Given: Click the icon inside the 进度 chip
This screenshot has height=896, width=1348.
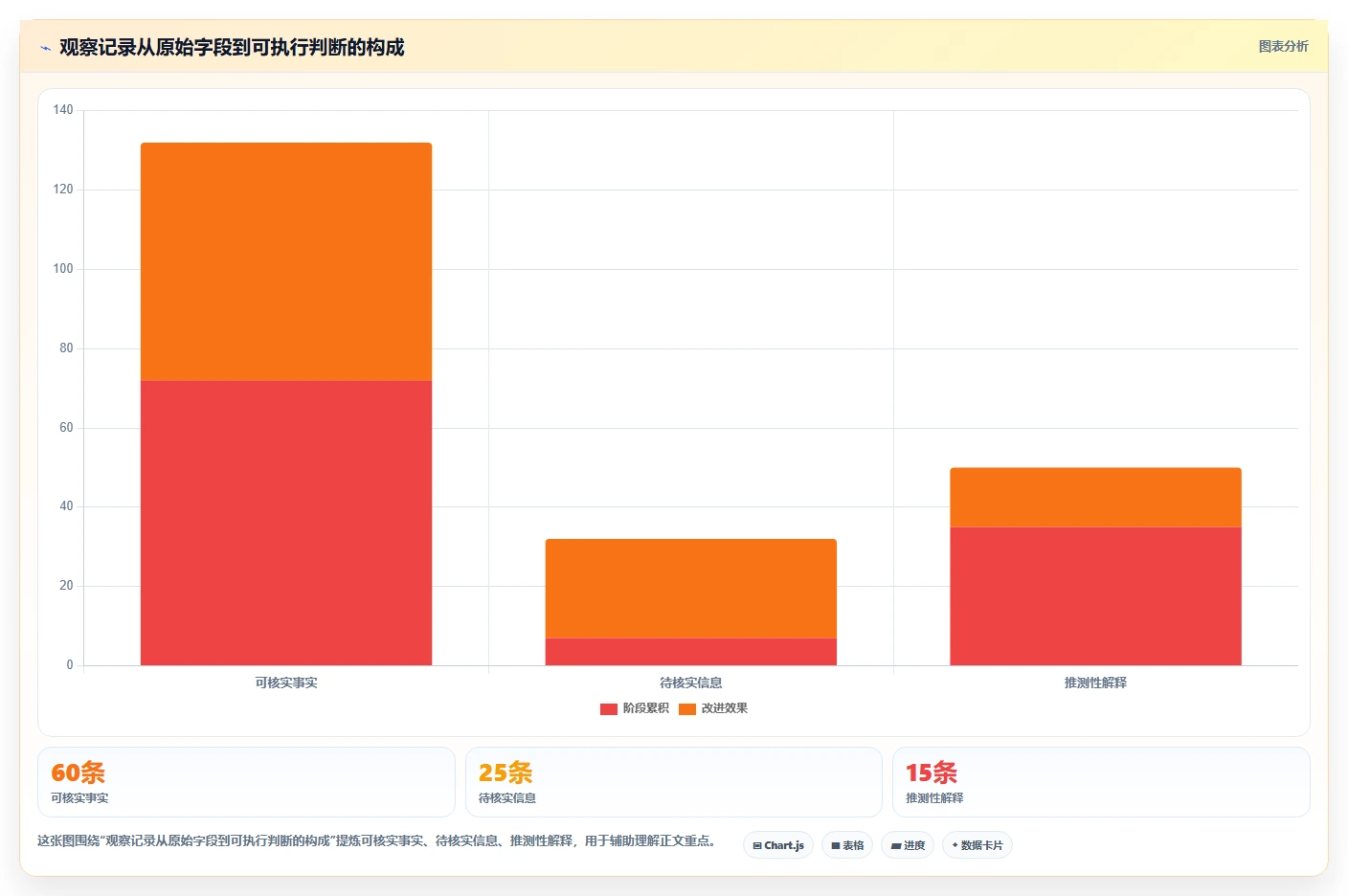Looking at the screenshot, I should (896, 846).
